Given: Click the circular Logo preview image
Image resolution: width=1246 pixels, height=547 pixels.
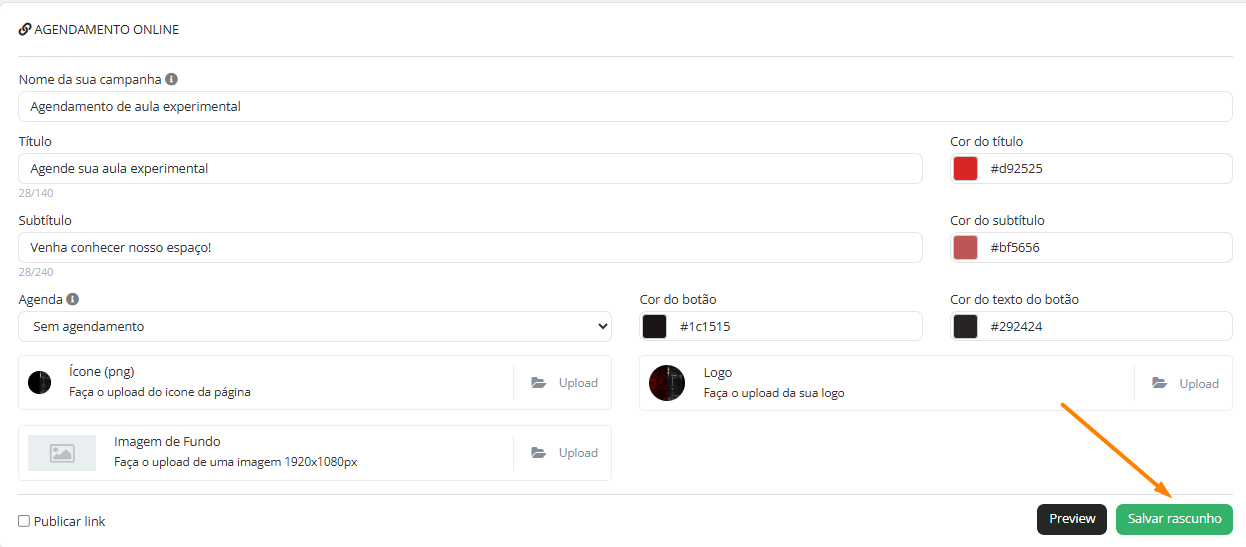Looking at the screenshot, I should tap(667, 383).
